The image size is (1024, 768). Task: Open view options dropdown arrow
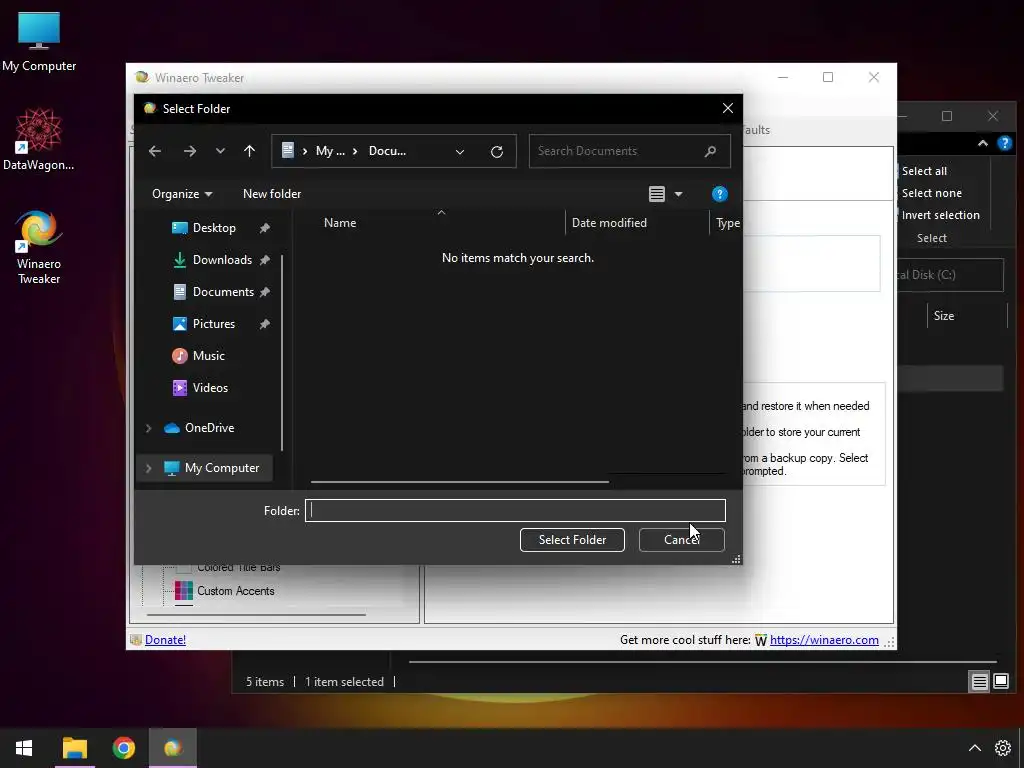pos(679,194)
